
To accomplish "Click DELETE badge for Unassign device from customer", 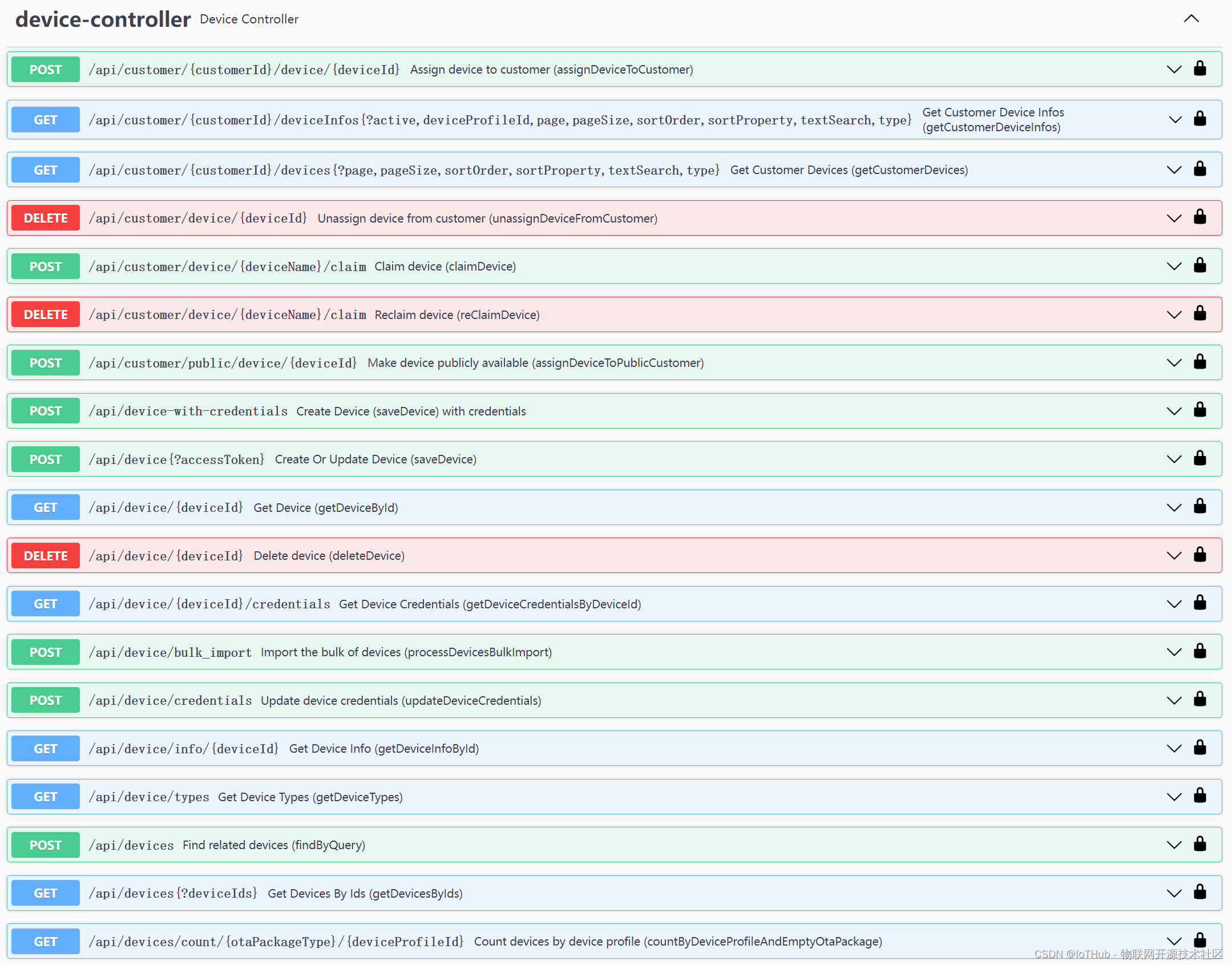I will (x=46, y=218).
